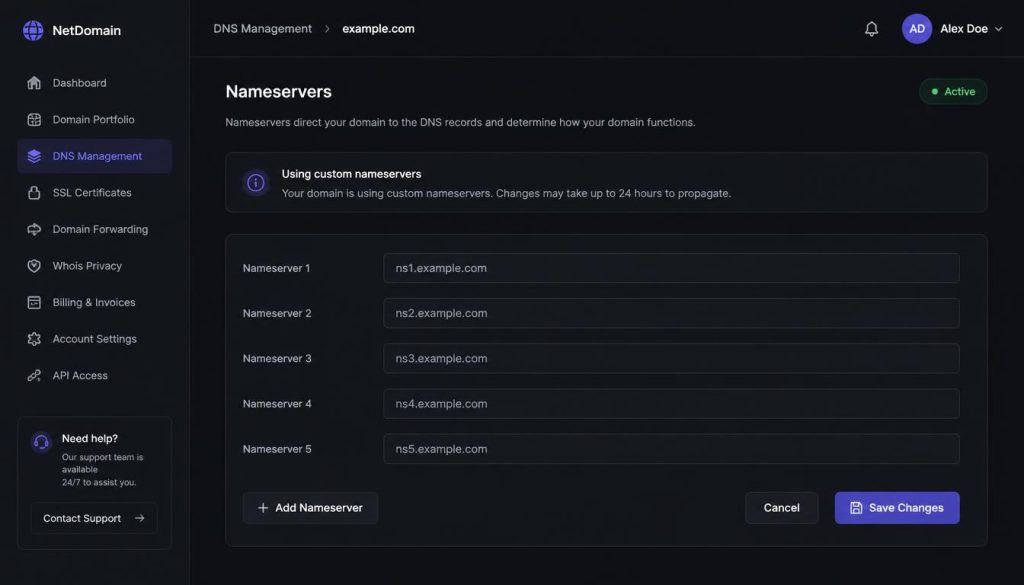Image resolution: width=1024 pixels, height=585 pixels.
Task: Save Changes to nameservers
Action: 897,508
